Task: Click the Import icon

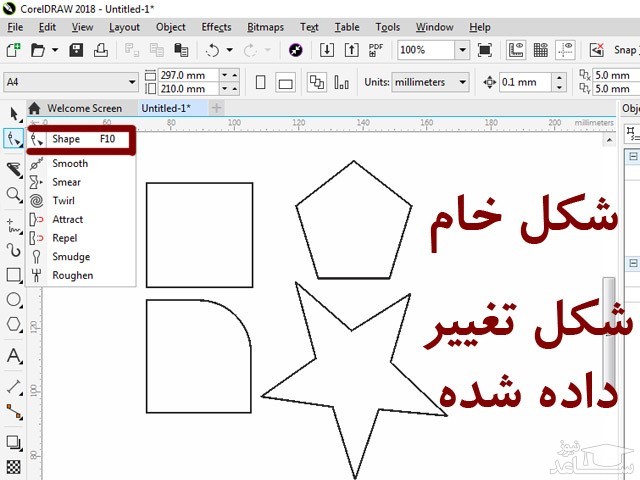Action: pyautogui.click(x=326, y=49)
